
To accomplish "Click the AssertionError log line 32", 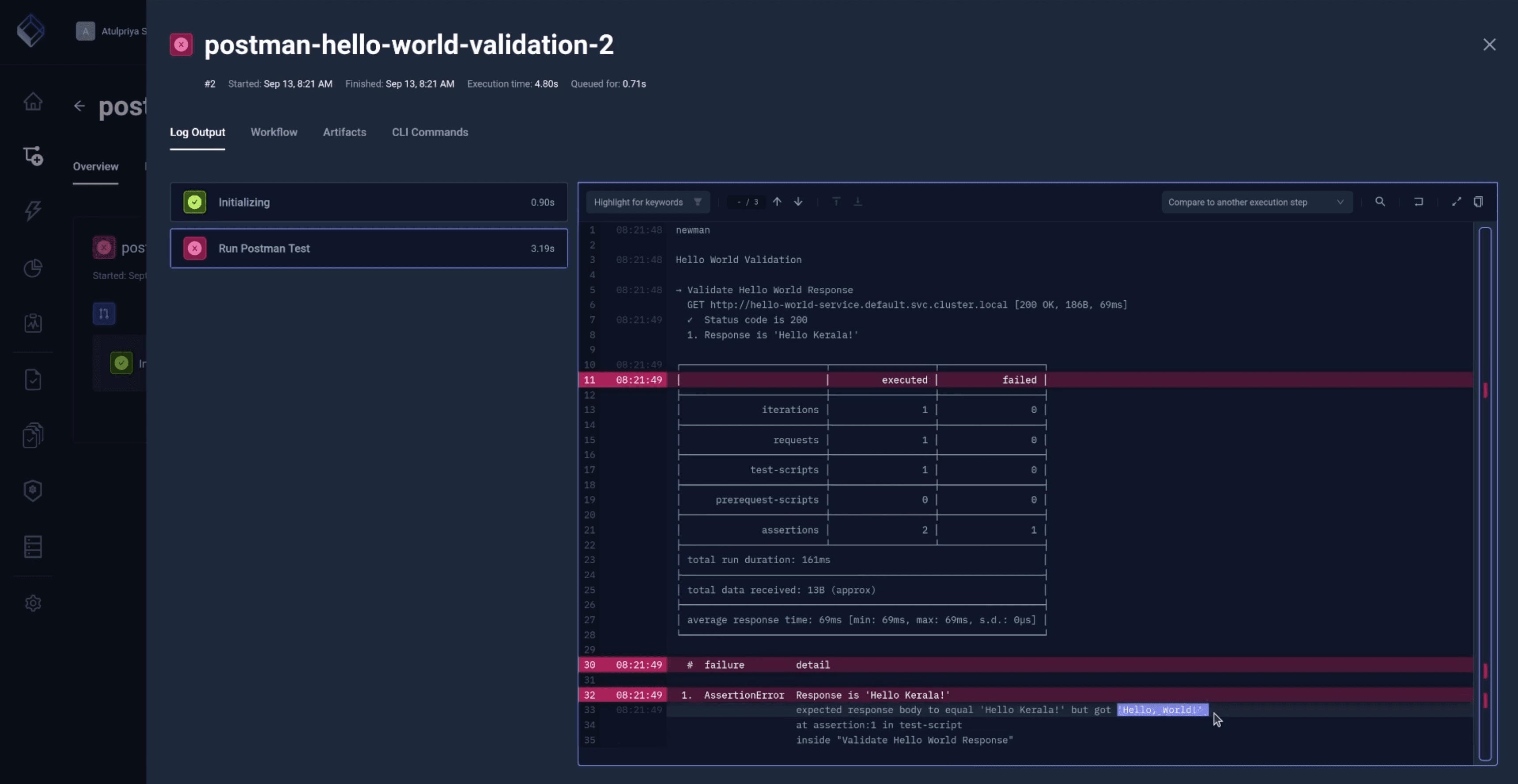I will pos(1025,694).
